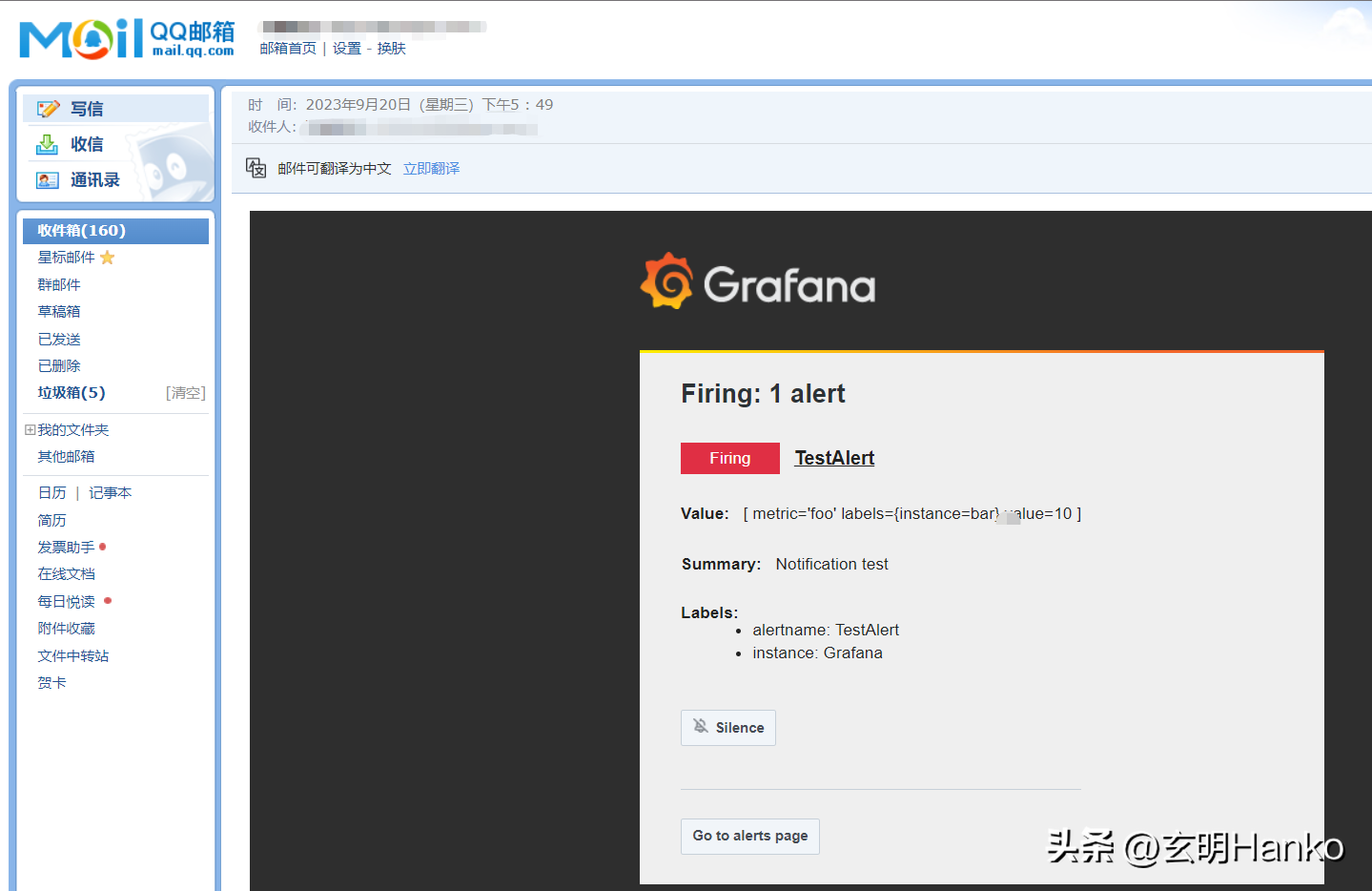This screenshot has width=1372, height=891.
Task: Click the email timestamp 2023年9月20日
Action: pyautogui.click(x=429, y=105)
